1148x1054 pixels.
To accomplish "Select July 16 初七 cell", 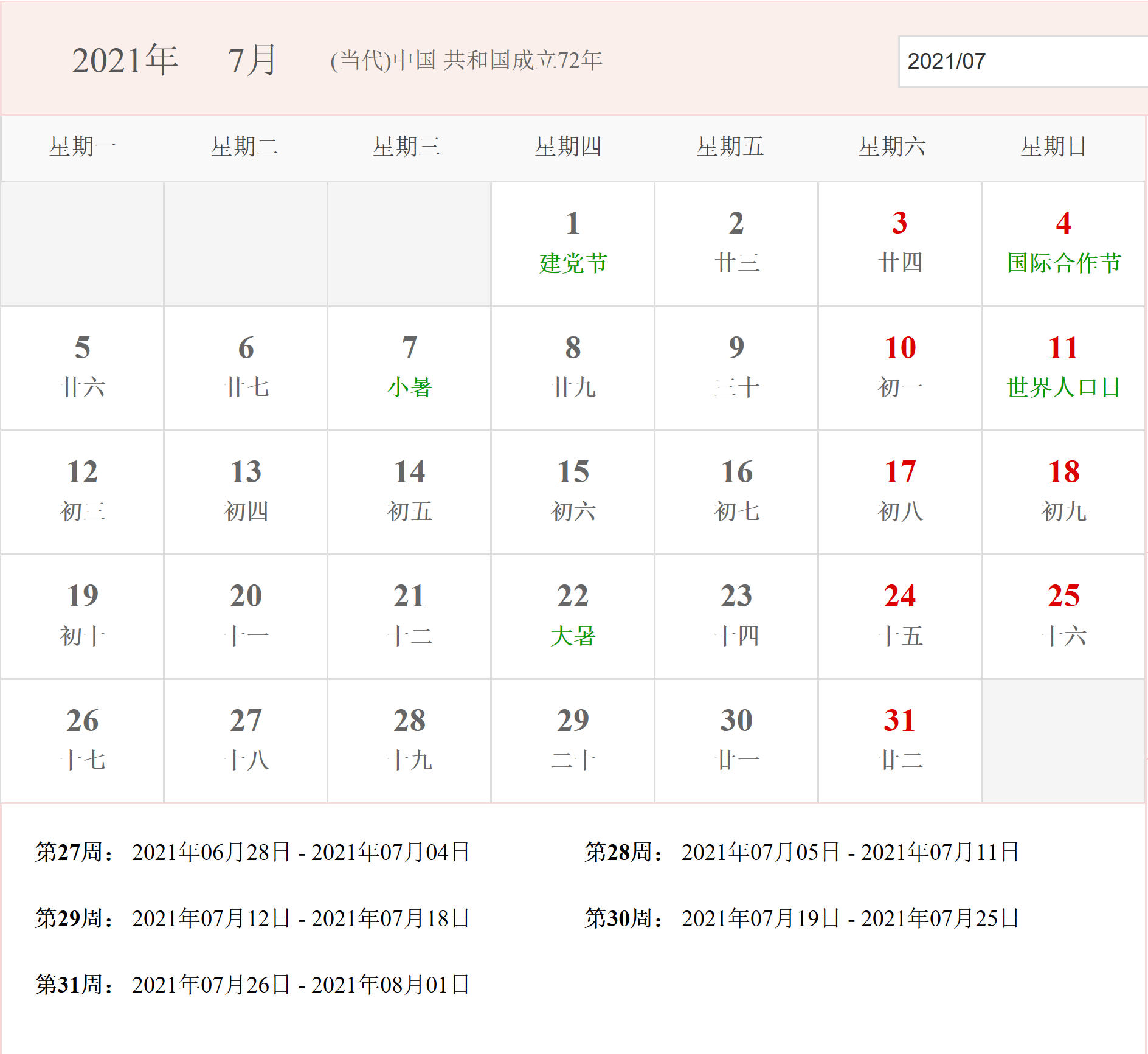I will coord(736,493).
